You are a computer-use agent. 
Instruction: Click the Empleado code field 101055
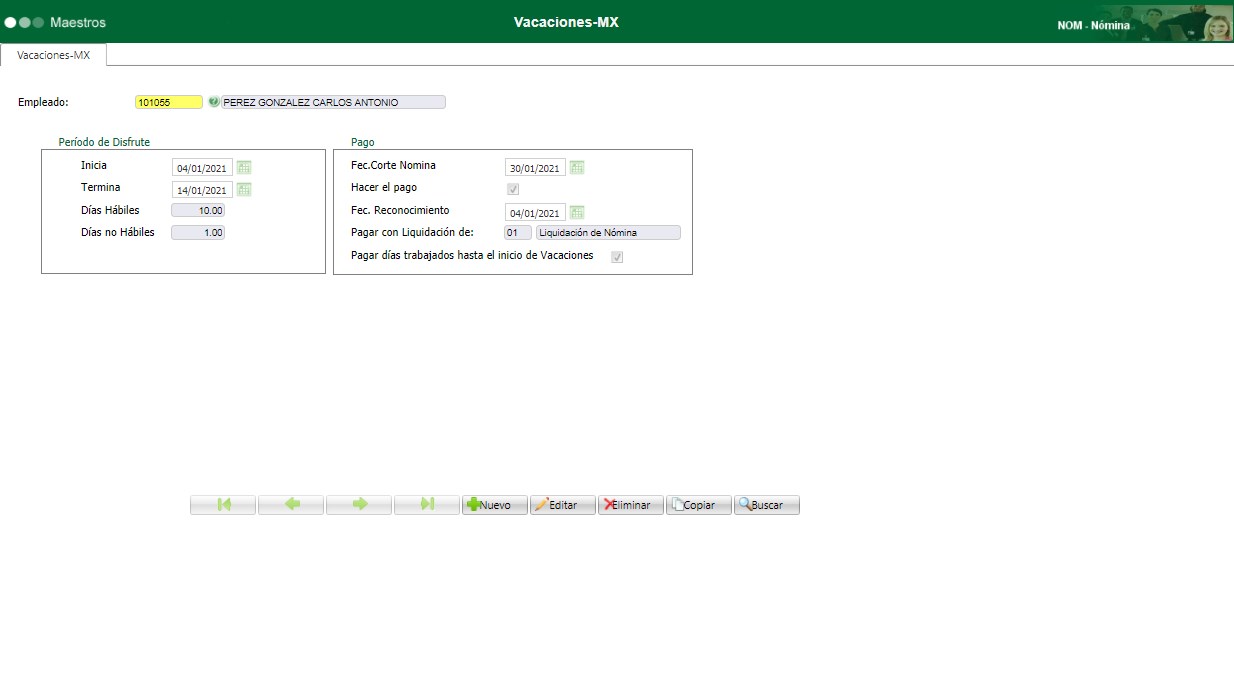[x=169, y=102]
